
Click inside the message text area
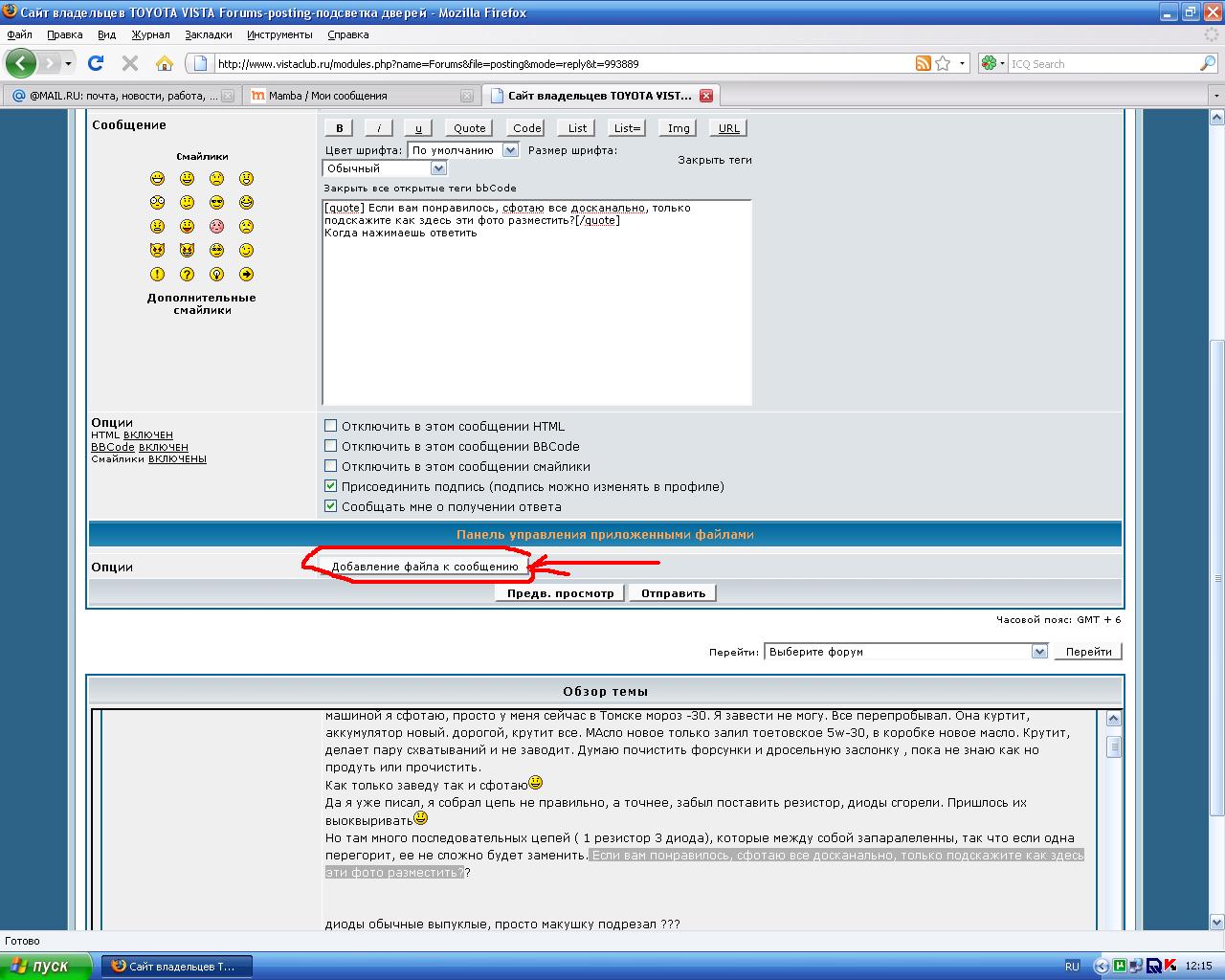536,316
